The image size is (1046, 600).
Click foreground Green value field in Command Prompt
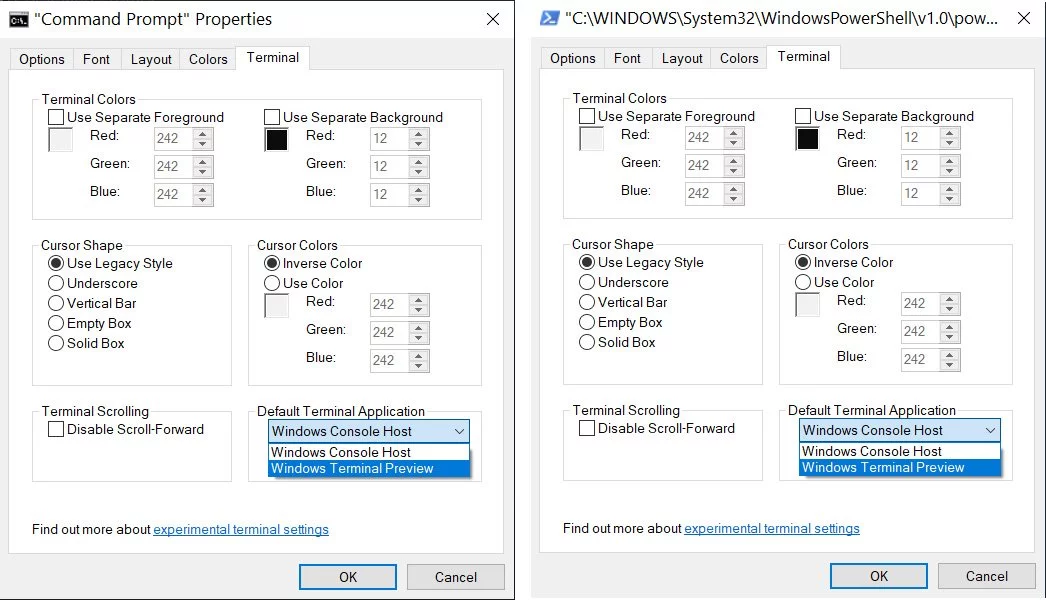click(x=173, y=166)
